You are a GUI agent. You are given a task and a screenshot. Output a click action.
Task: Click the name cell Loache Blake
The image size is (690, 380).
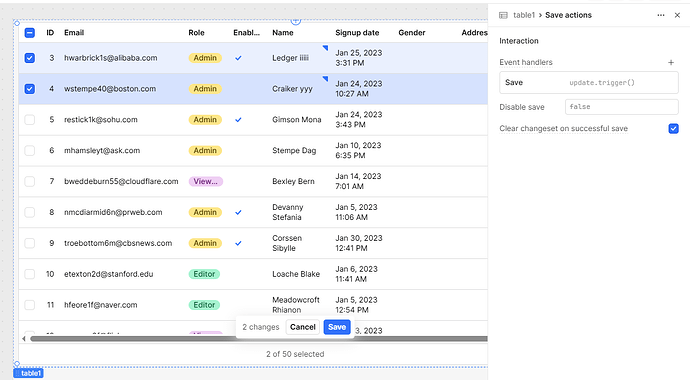coord(296,274)
